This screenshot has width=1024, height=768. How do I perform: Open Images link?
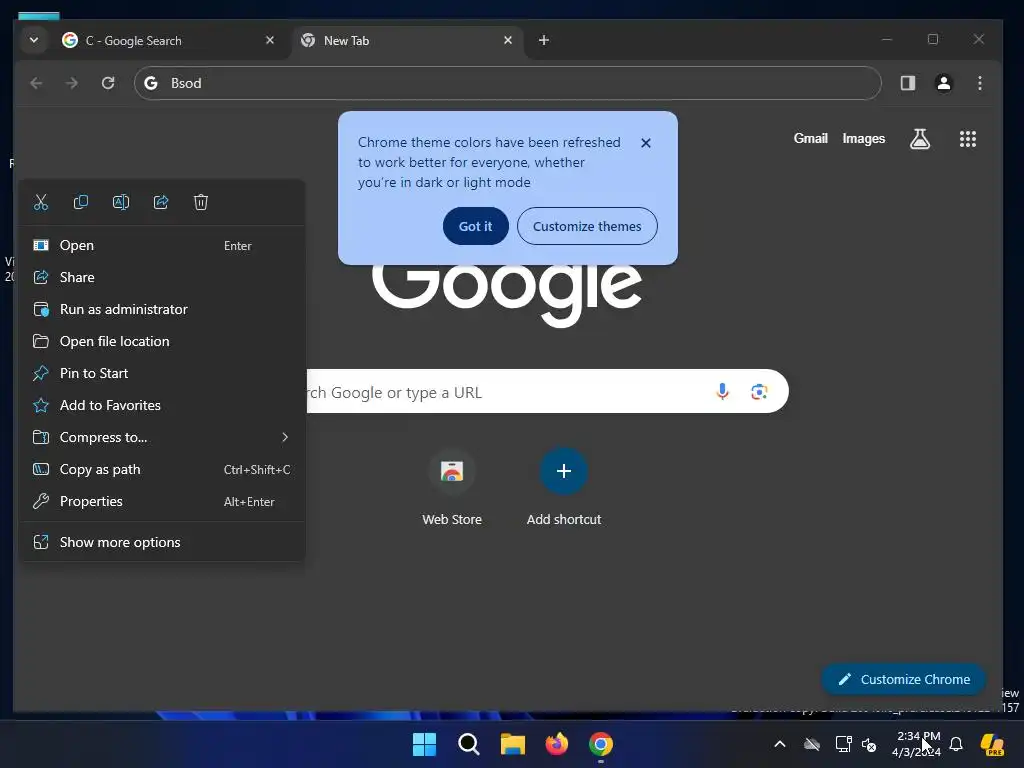pos(863,138)
